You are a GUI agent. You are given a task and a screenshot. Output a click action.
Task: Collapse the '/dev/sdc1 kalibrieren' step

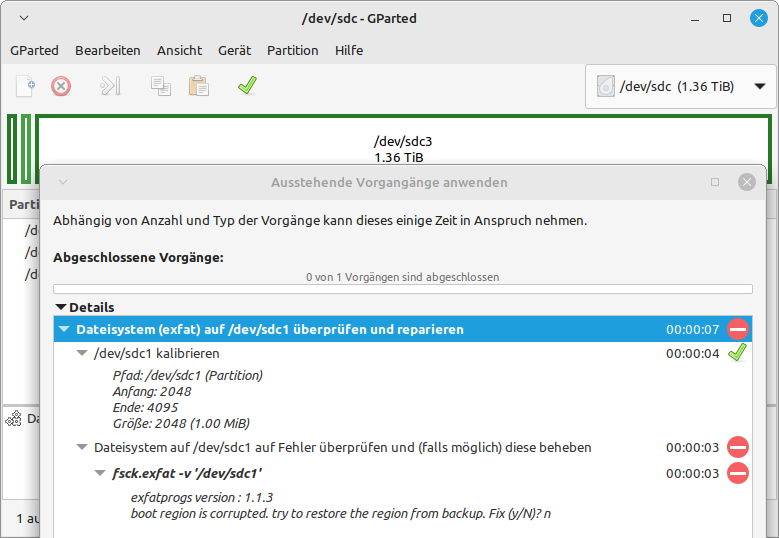[x=82, y=353]
